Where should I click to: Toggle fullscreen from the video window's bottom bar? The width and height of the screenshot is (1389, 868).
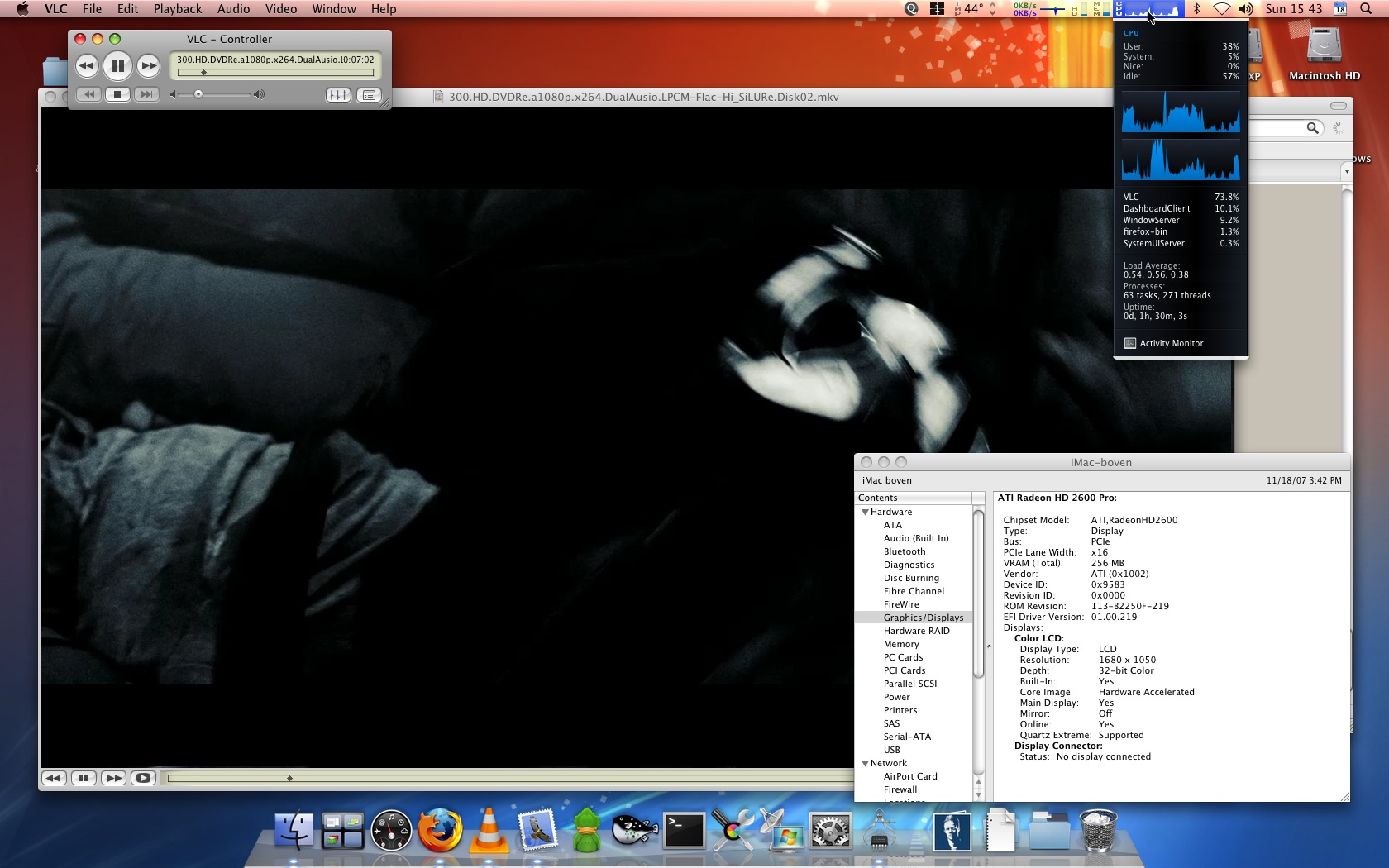[144, 778]
